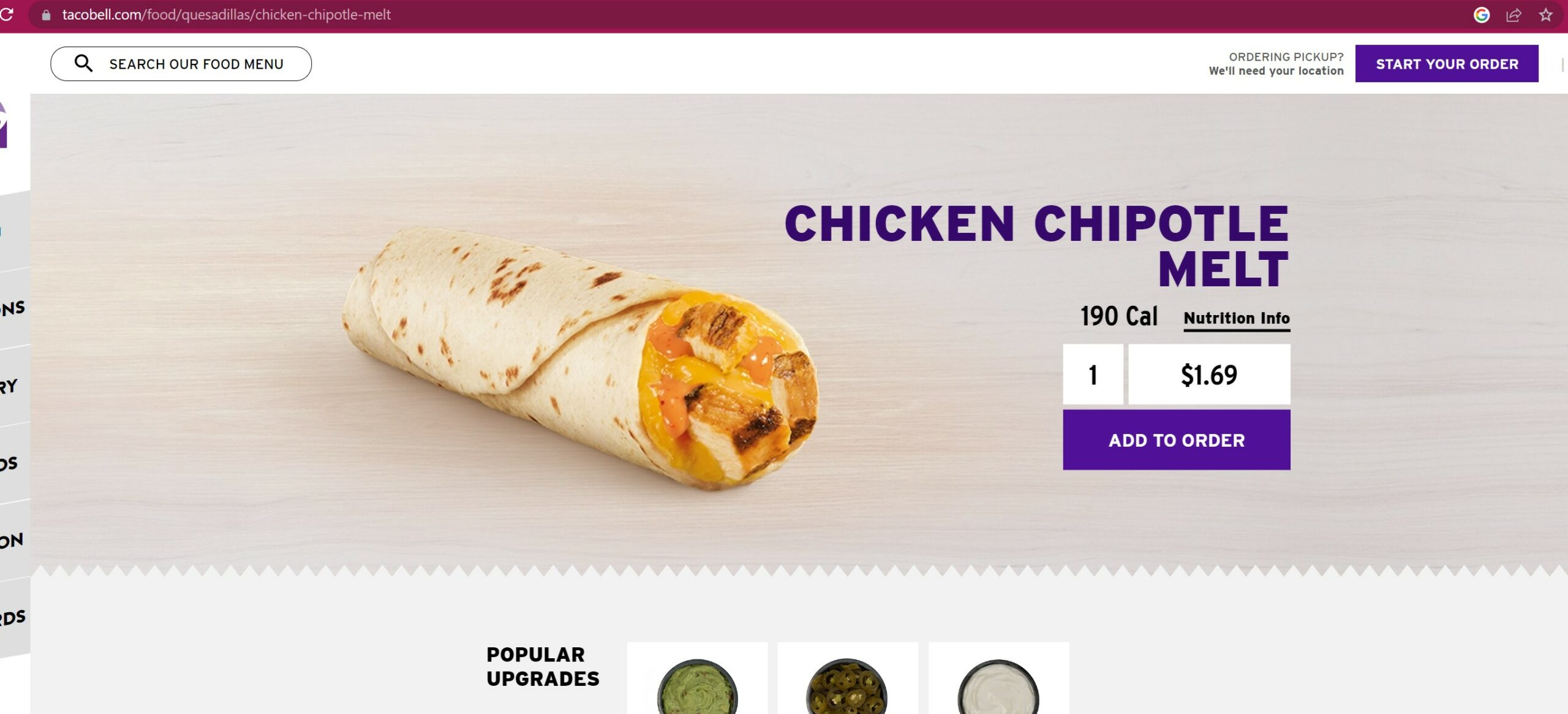Open the Google account icon in address bar

(1481, 15)
